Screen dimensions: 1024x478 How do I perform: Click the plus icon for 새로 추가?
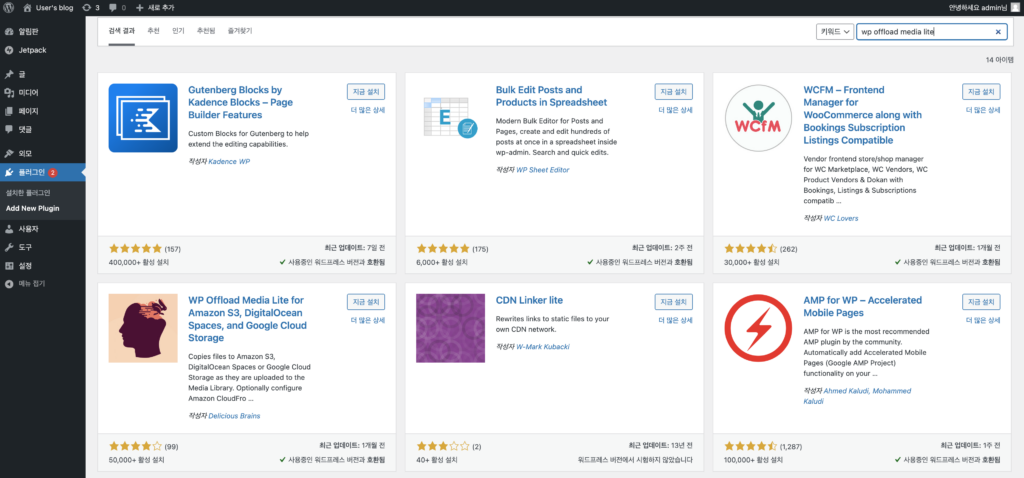click(140, 8)
